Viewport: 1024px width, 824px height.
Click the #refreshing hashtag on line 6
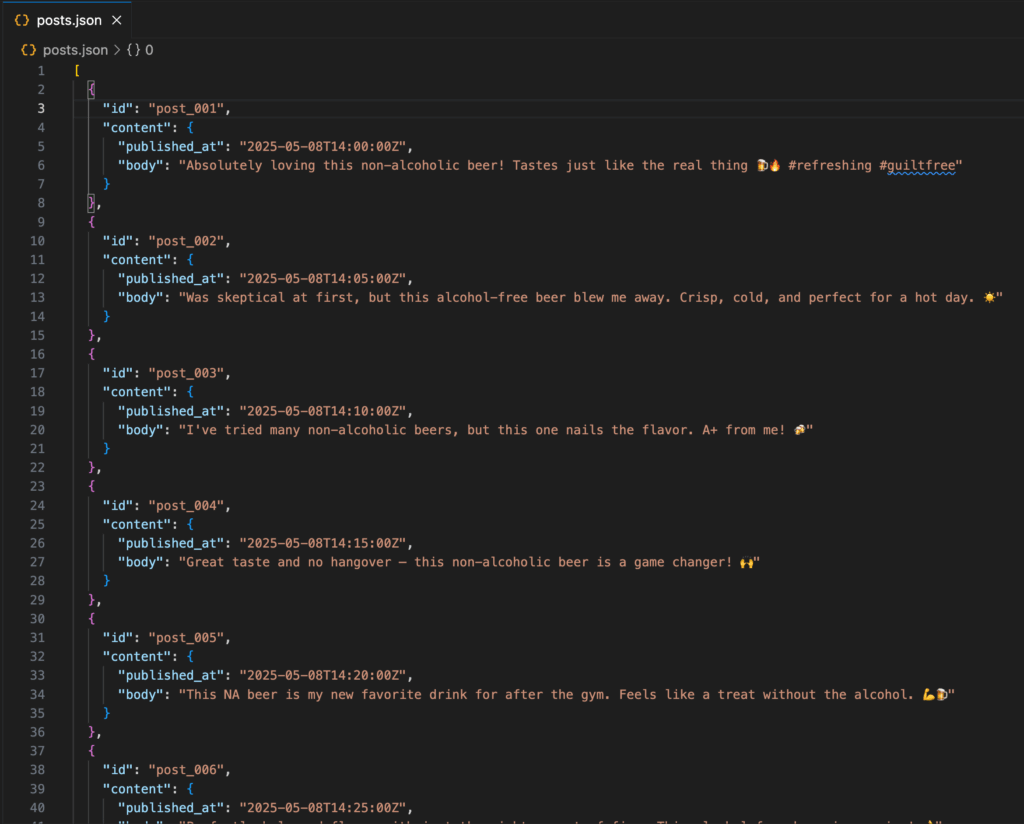point(829,165)
